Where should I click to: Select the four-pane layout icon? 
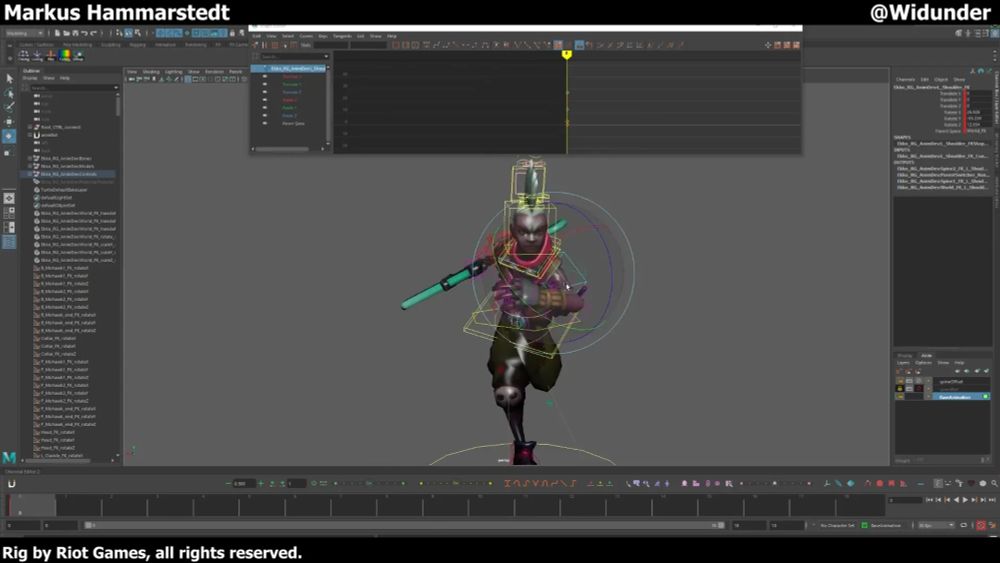tap(9, 213)
